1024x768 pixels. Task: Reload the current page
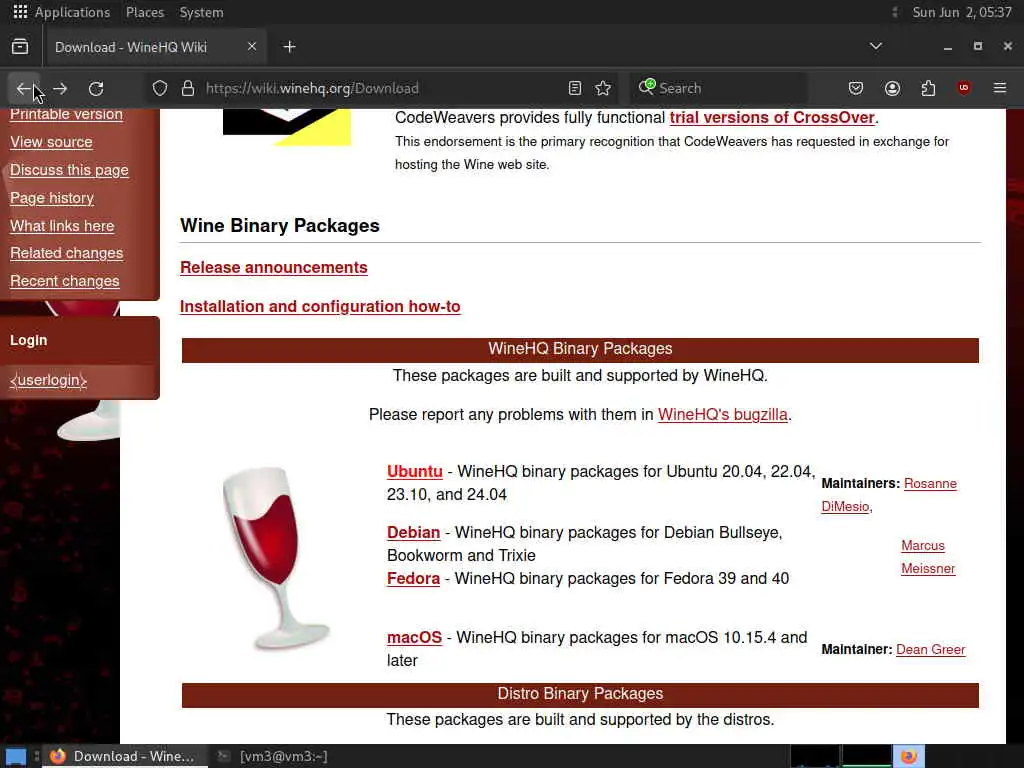96,88
